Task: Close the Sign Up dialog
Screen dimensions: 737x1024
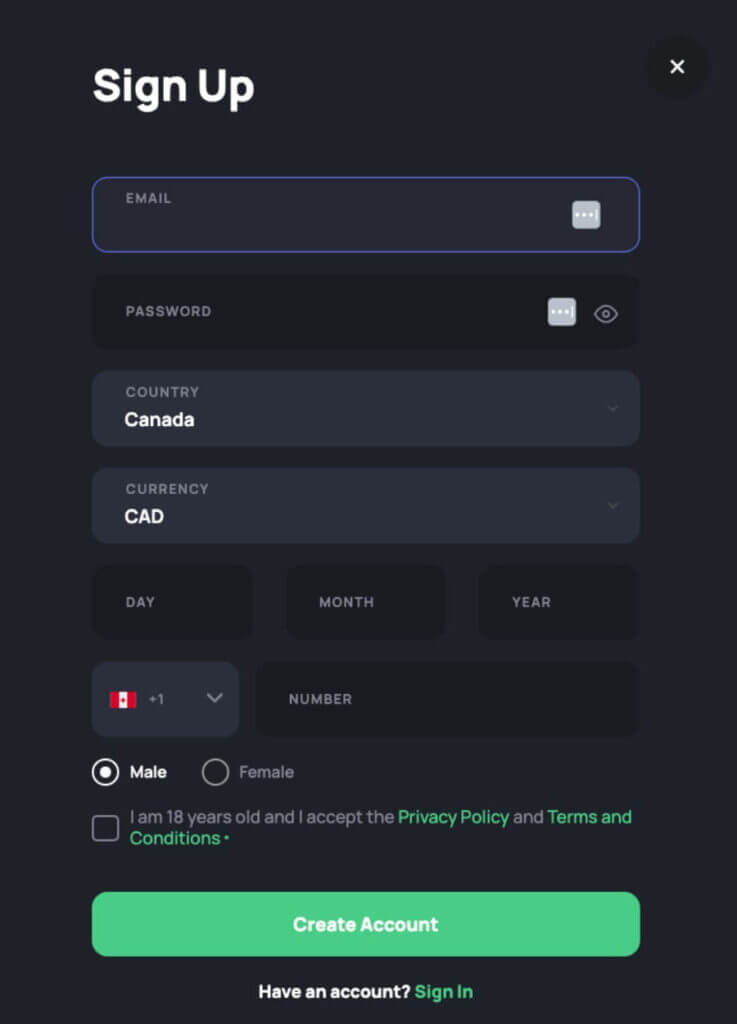Action: (x=677, y=67)
